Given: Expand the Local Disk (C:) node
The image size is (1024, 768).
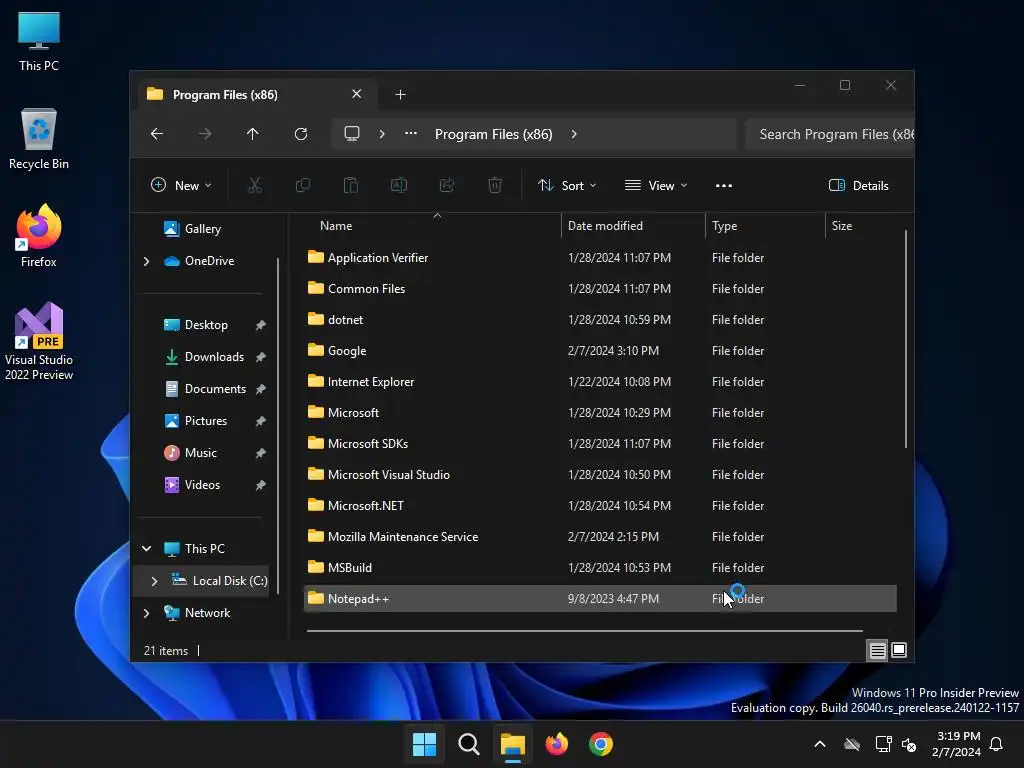Looking at the screenshot, I should point(154,581).
